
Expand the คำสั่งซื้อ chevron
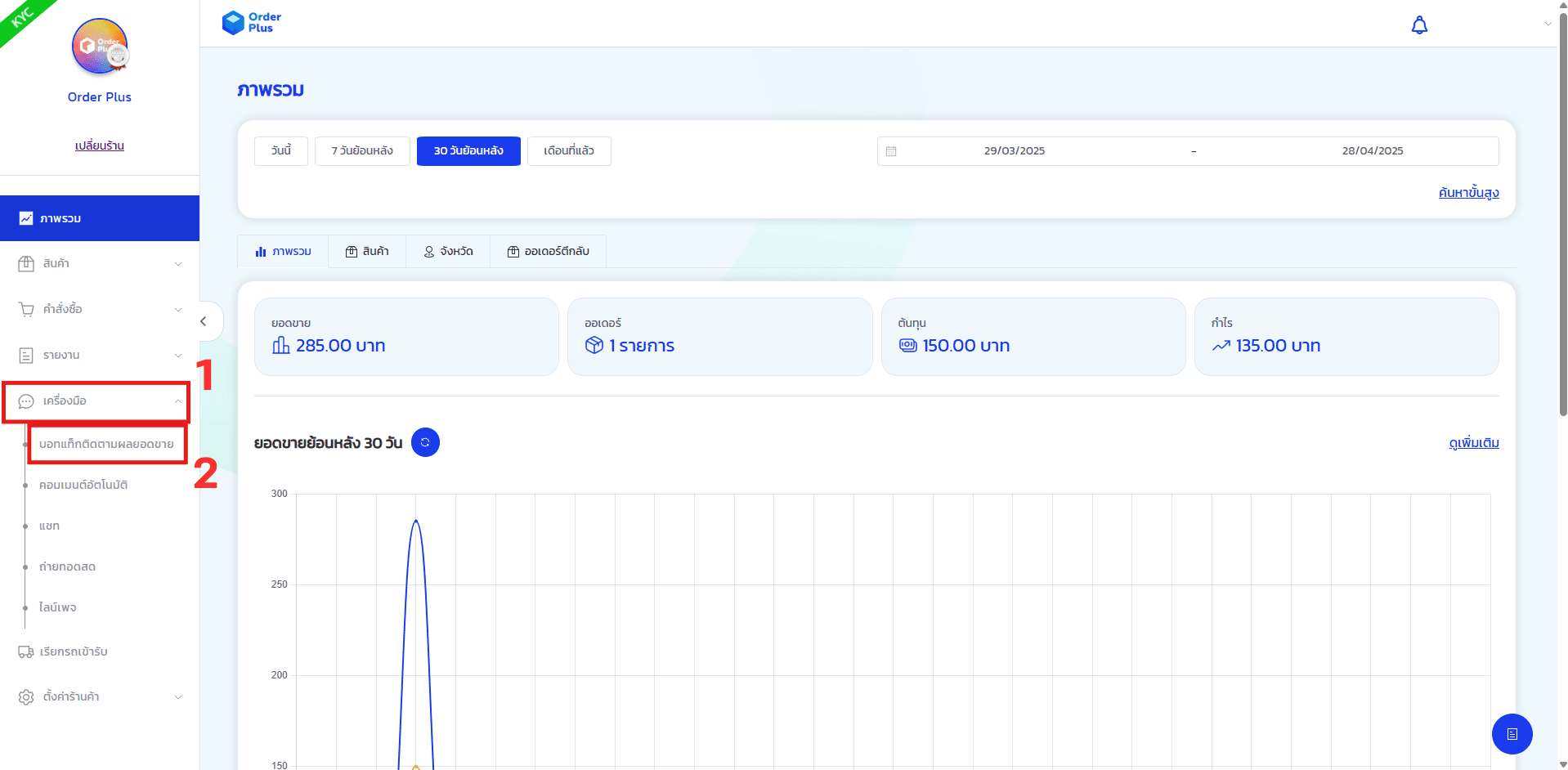coord(177,310)
